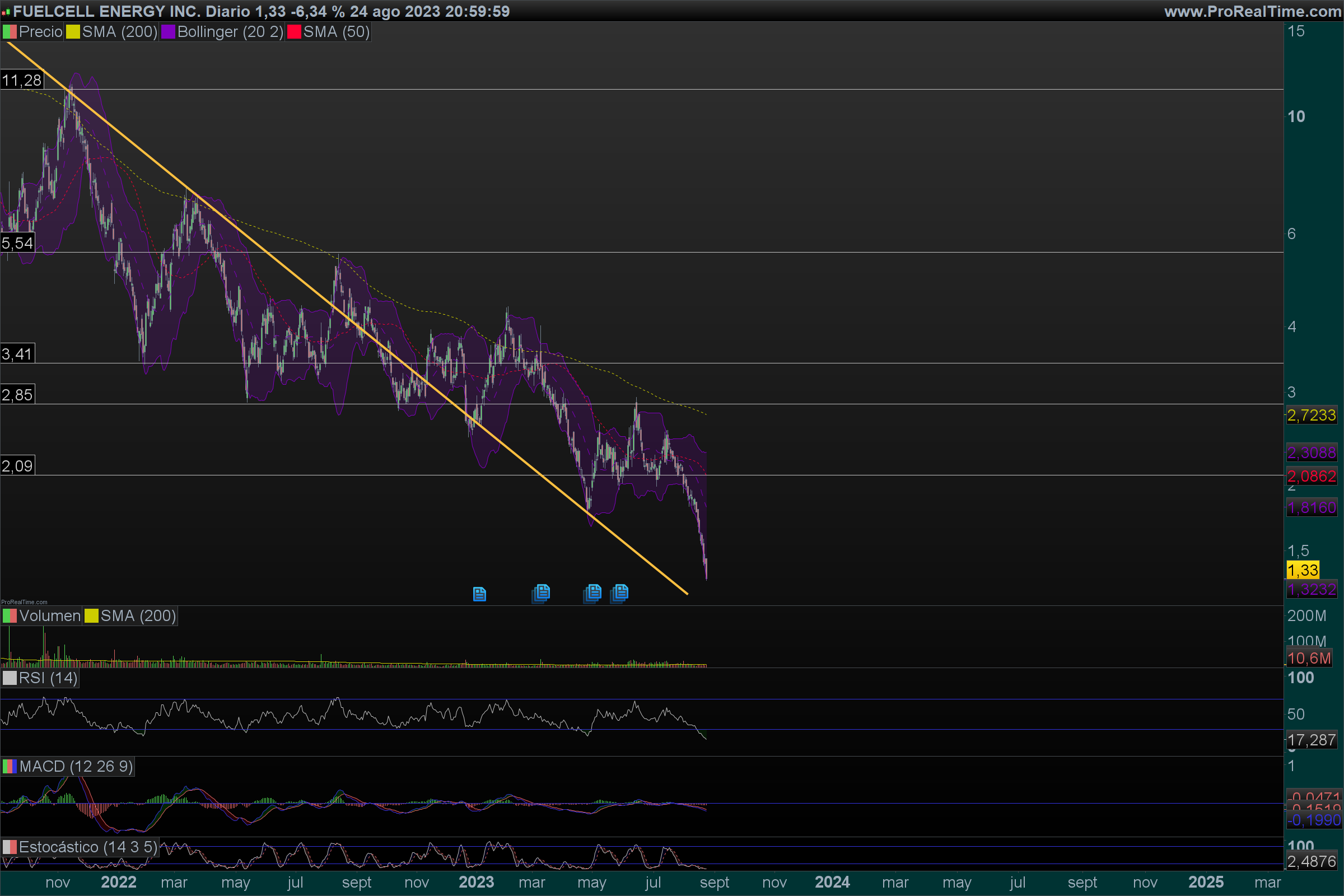Click the Volumen panel legend icon
This screenshot has width=1344, height=896.
10,616
